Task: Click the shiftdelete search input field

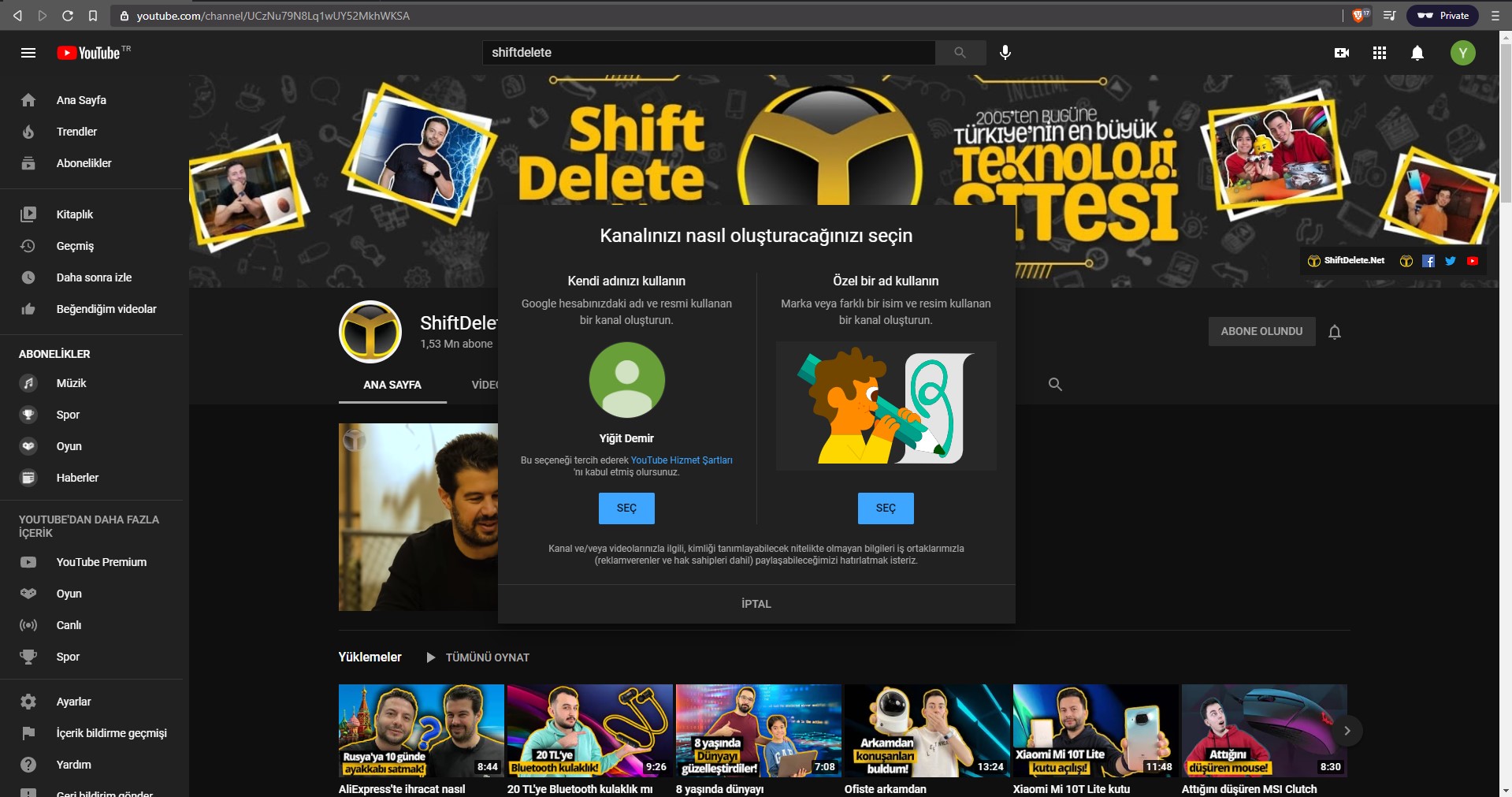Action: coord(708,53)
